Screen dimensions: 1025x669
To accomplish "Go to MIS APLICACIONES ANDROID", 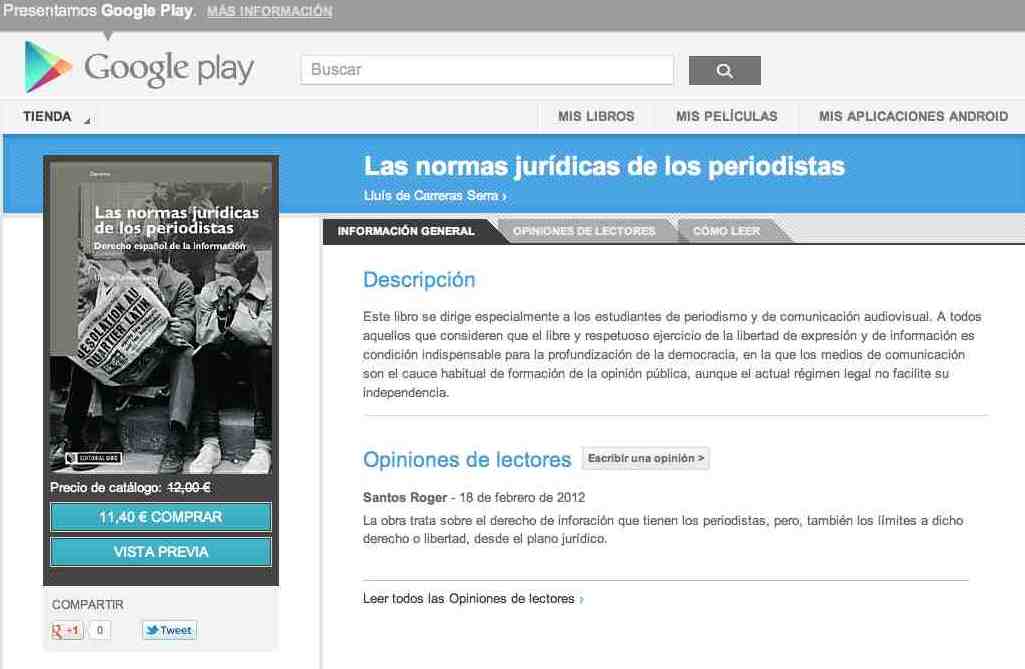I will (x=913, y=116).
